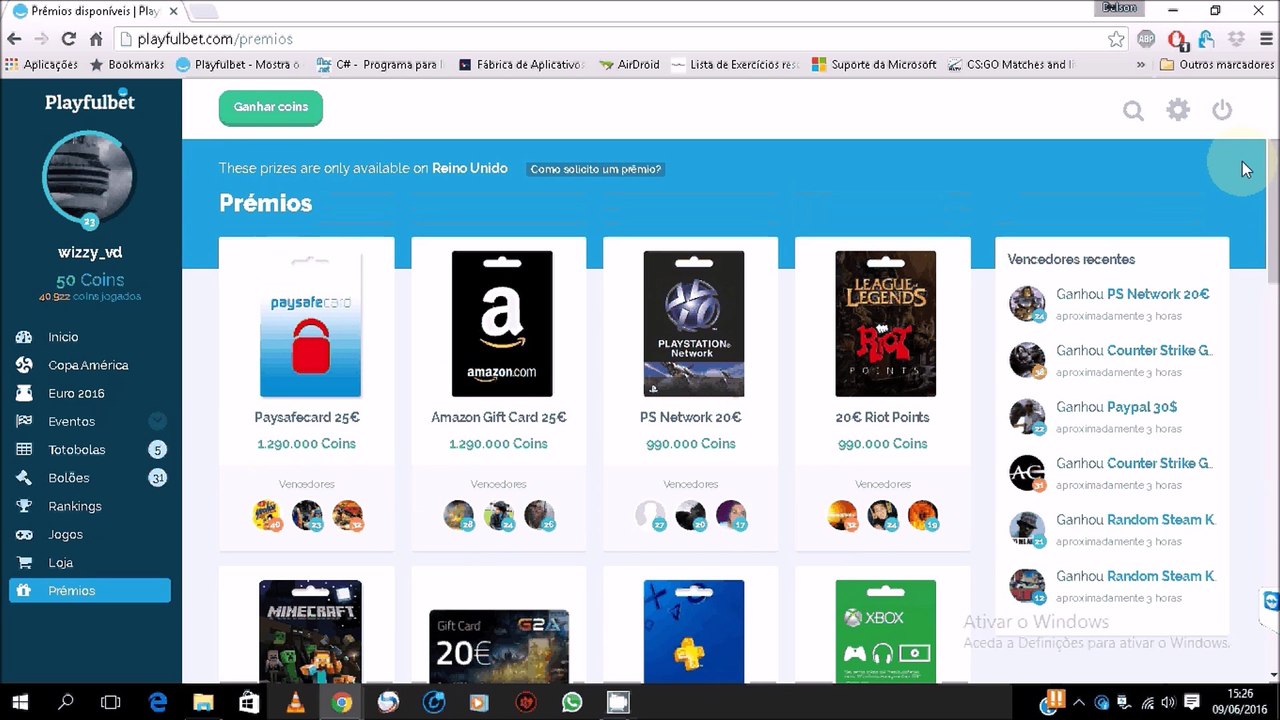Click the browser address bar
1280x720 pixels.
pyautogui.click(x=615, y=39)
